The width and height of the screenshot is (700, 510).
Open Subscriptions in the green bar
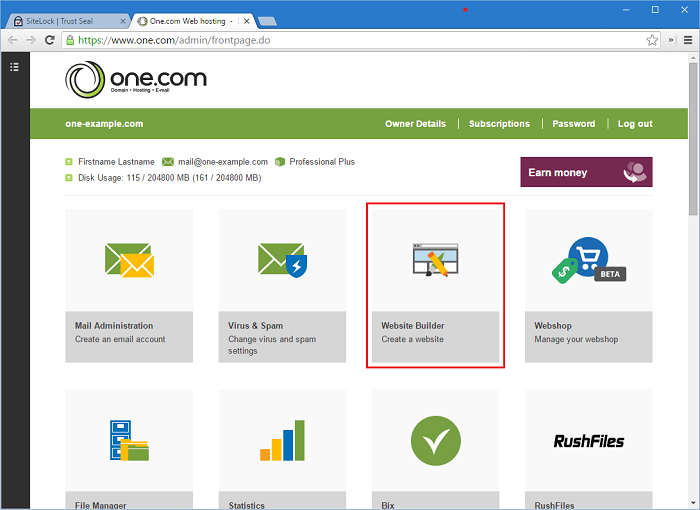click(499, 124)
